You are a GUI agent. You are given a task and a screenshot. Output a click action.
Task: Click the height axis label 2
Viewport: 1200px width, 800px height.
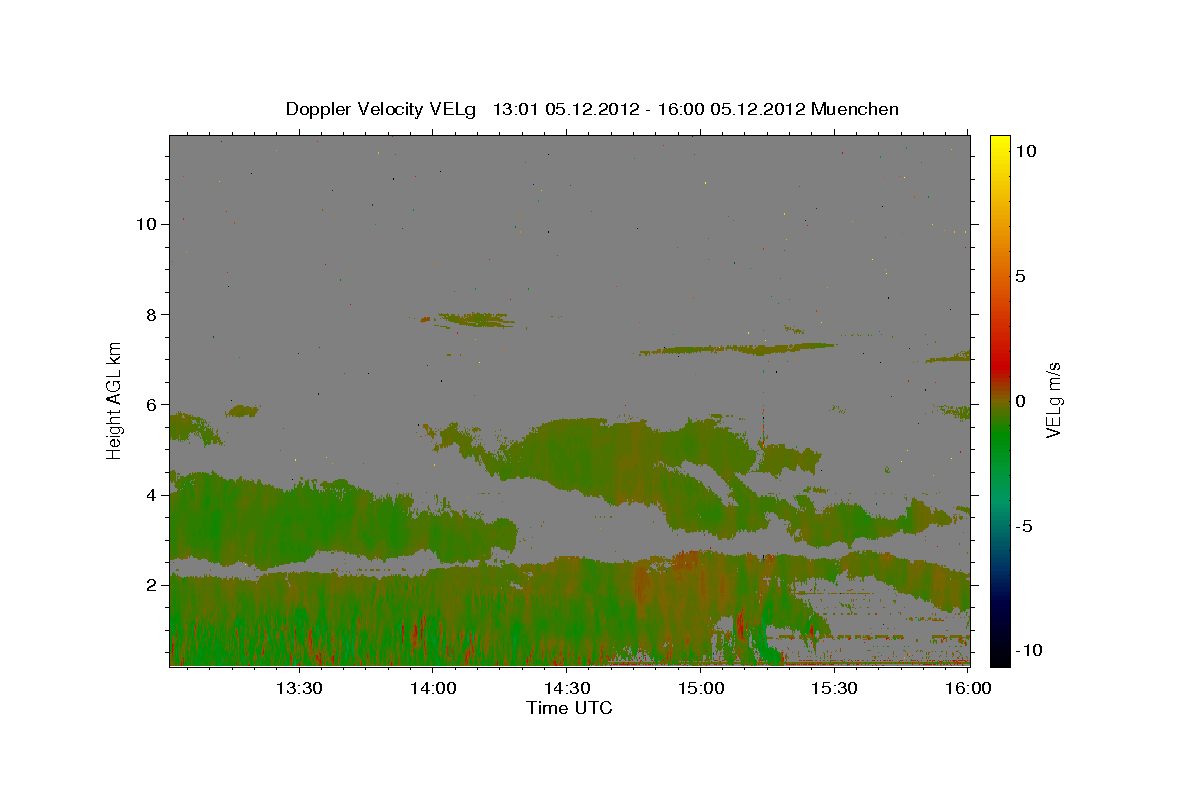click(153, 585)
